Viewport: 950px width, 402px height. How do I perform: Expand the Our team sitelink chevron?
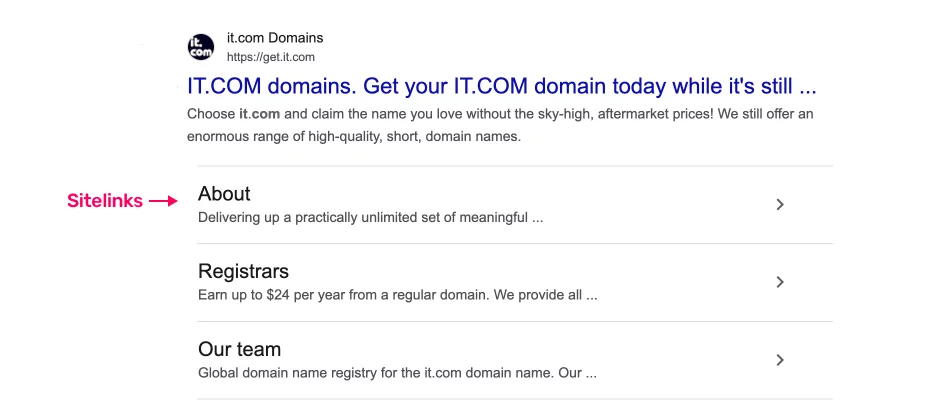tap(780, 360)
